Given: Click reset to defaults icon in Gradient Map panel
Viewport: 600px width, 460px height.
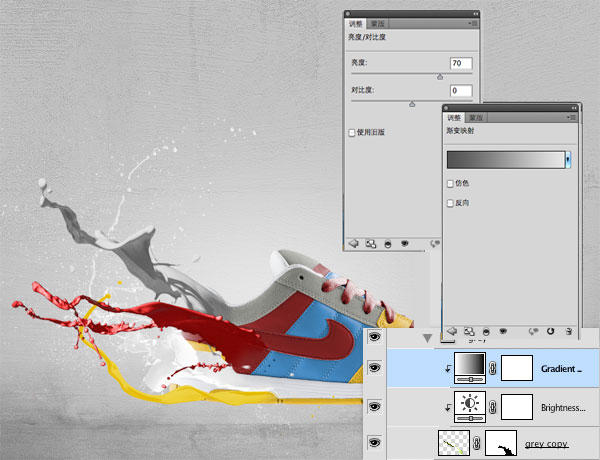Looking at the screenshot, I should [550, 331].
